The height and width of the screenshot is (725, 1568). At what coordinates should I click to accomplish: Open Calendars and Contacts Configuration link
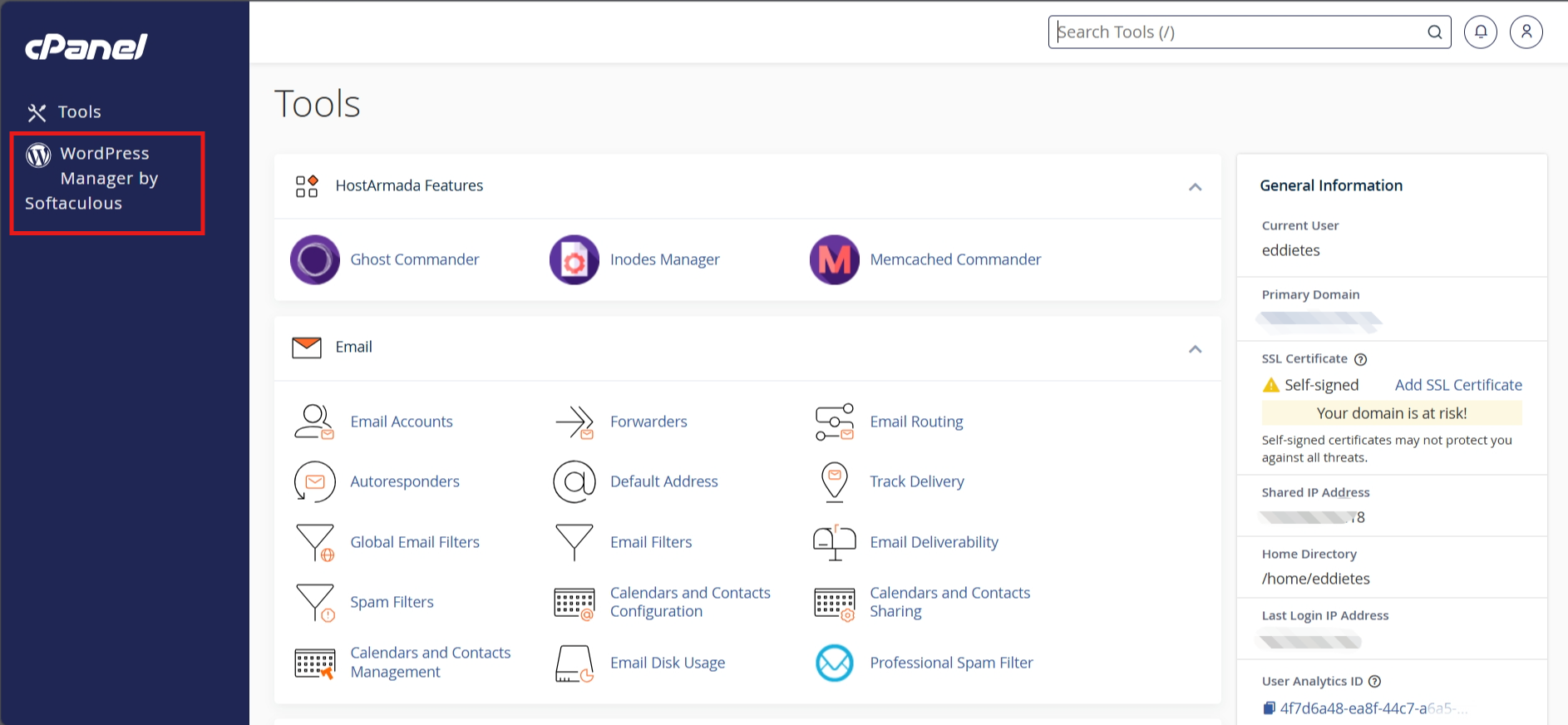(x=690, y=602)
